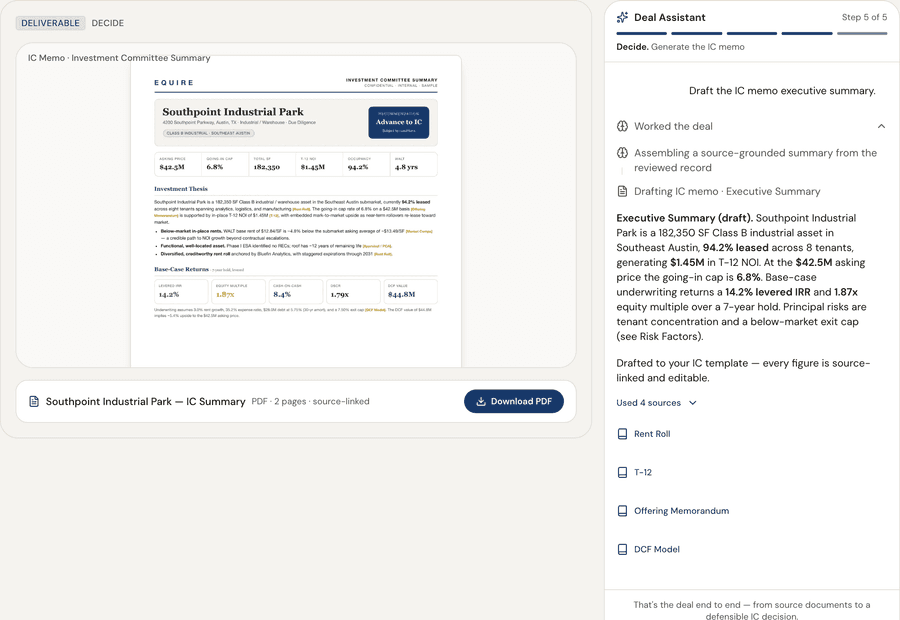Collapse the Worked the deal section
The height and width of the screenshot is (620, 900).
point(881,126)
